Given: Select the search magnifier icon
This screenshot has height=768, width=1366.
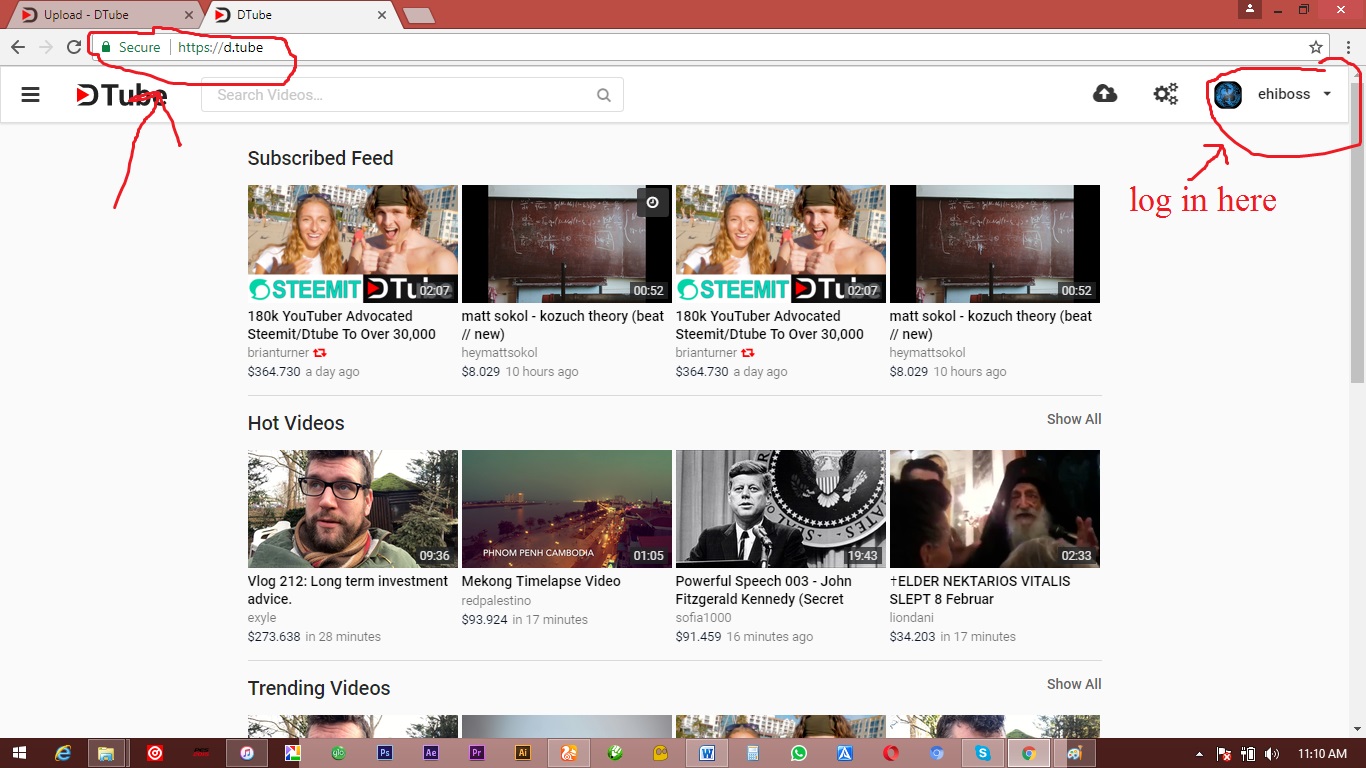Looking at the screenshot, I should point(603,94).
